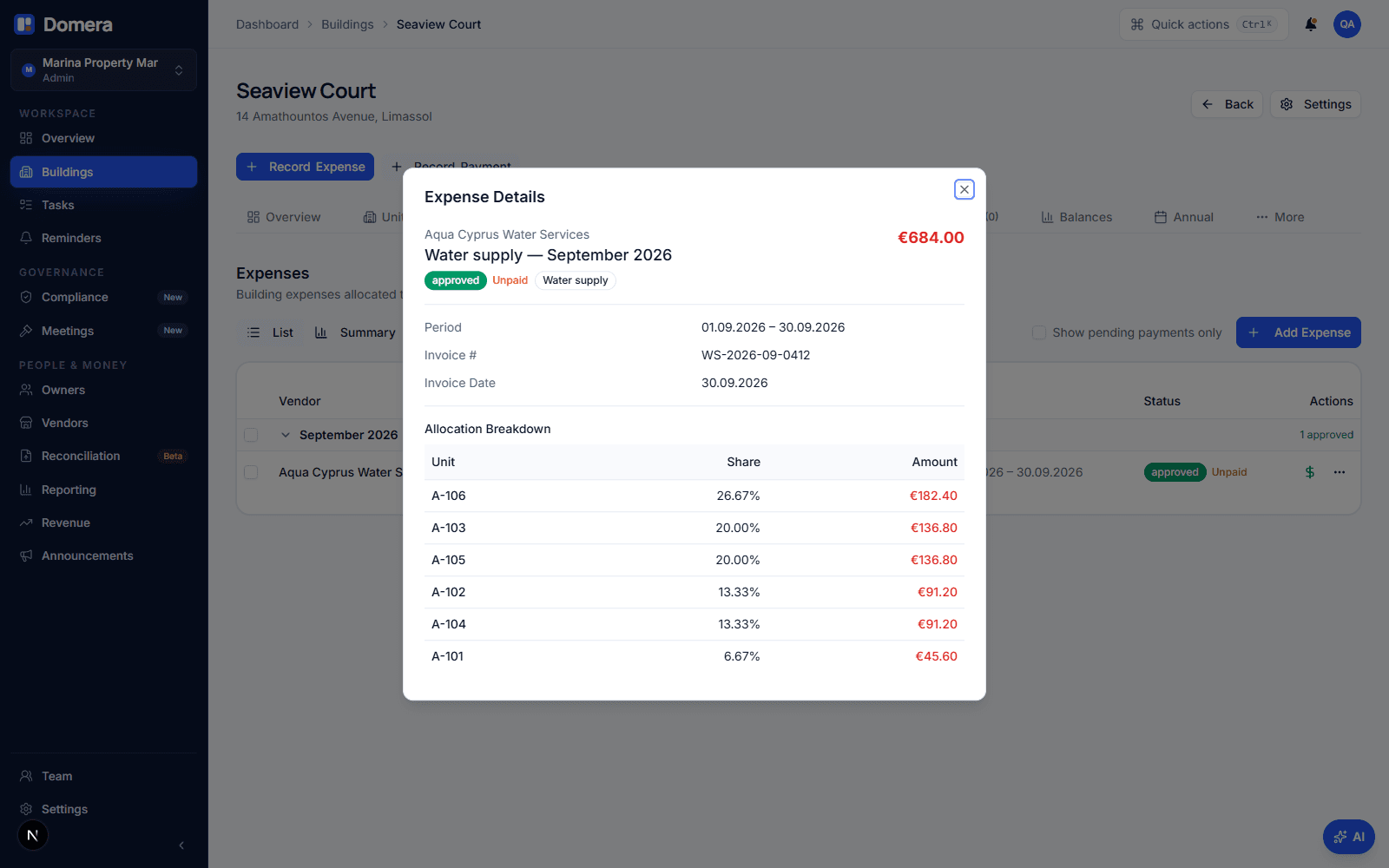Open the QA user avatar
Image resolution: width=1389 pixels, height=868 pixels.
[x=1347, y=24]
